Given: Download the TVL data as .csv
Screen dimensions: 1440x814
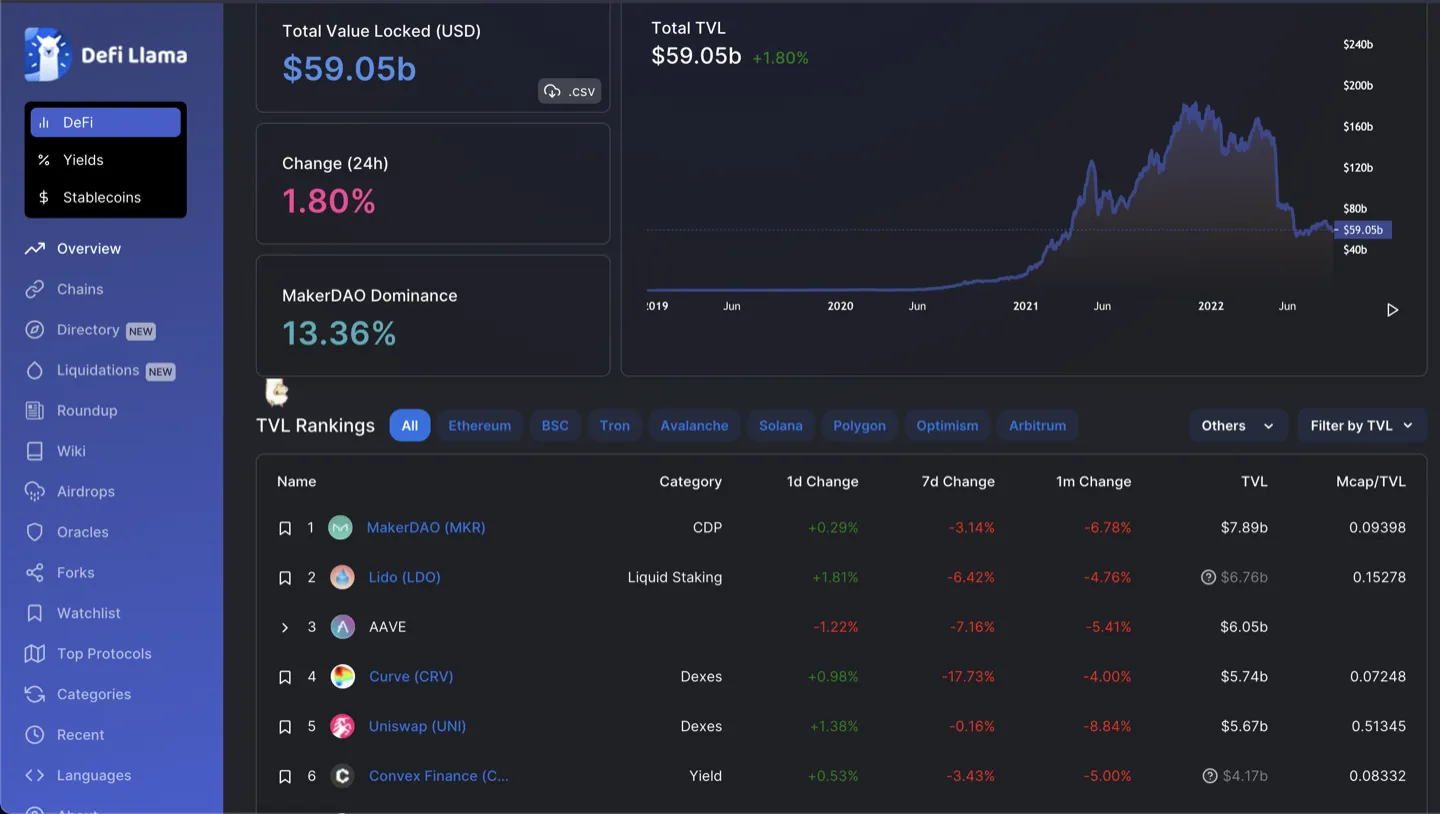Looking at the screenshot, I should point(570,91).
